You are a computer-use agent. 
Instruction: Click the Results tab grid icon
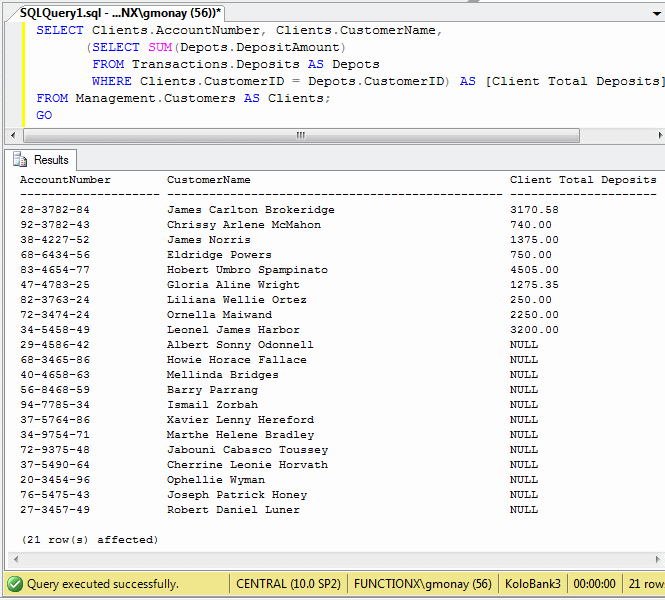[20, 160]
